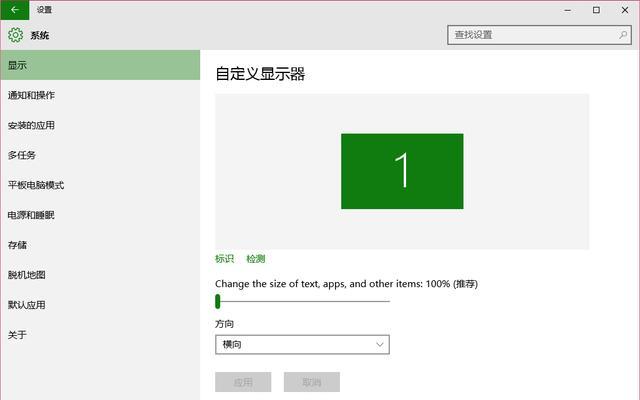Image resolution: width=640 pixels, height=400 pixels.
Task: Click the gear icon beside 系统
Action: [16, 35]
